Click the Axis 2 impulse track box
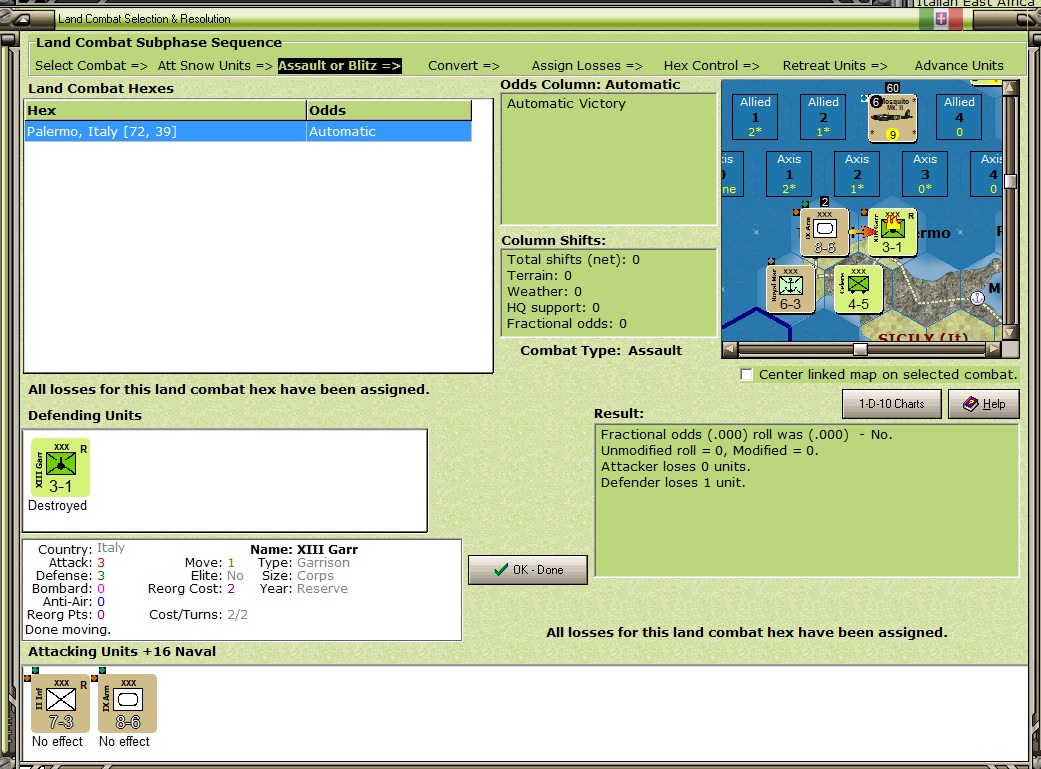The width and height of the screenshot is (1041, 769). click(857, 174)
